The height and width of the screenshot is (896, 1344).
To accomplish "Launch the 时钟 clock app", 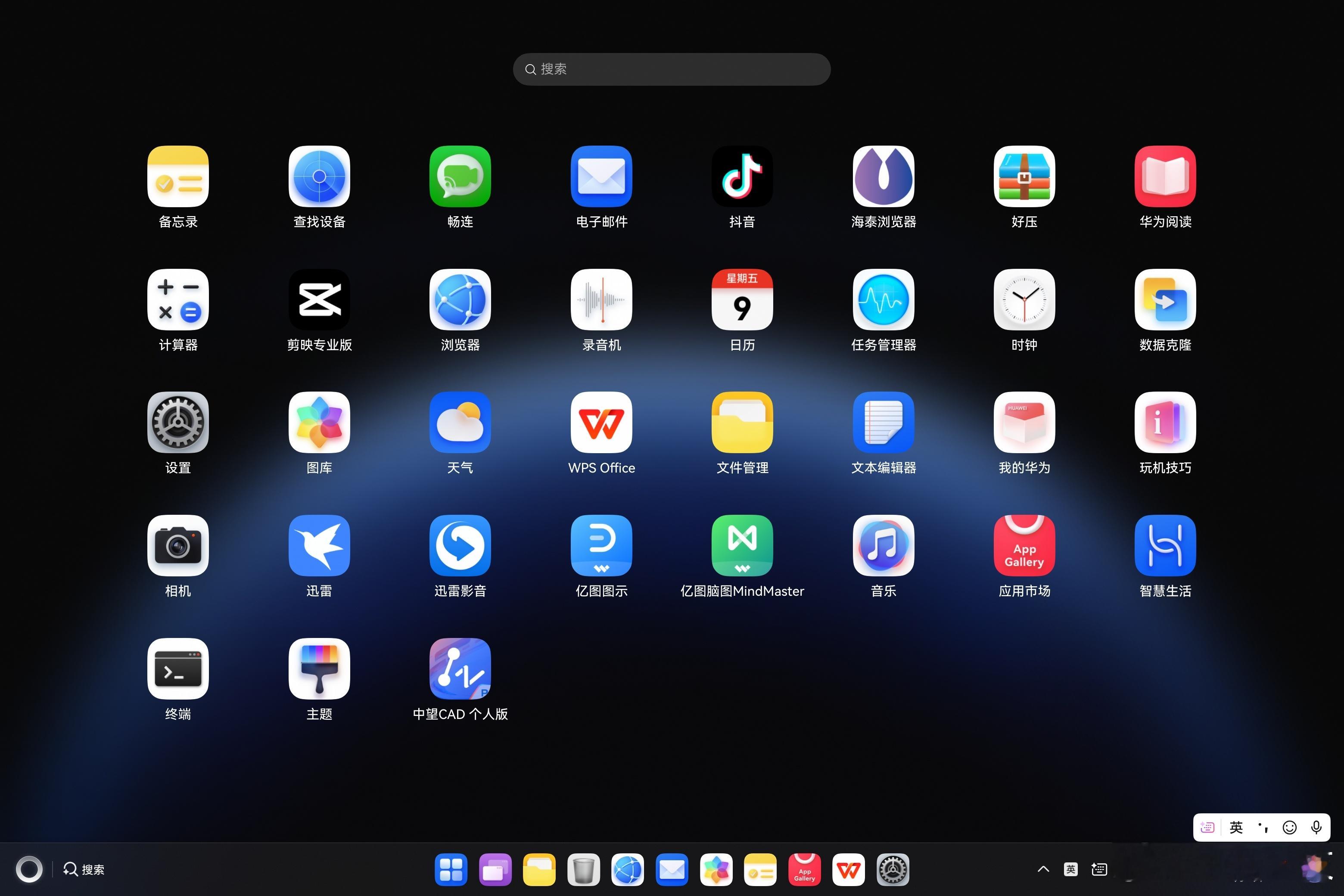I will click(x=1024, y=299).
